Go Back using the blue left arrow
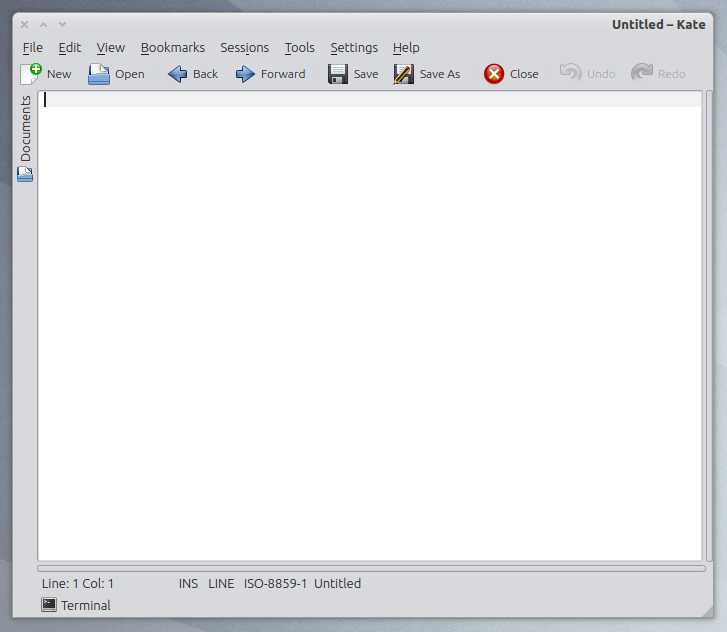 [x=177, y=74]
